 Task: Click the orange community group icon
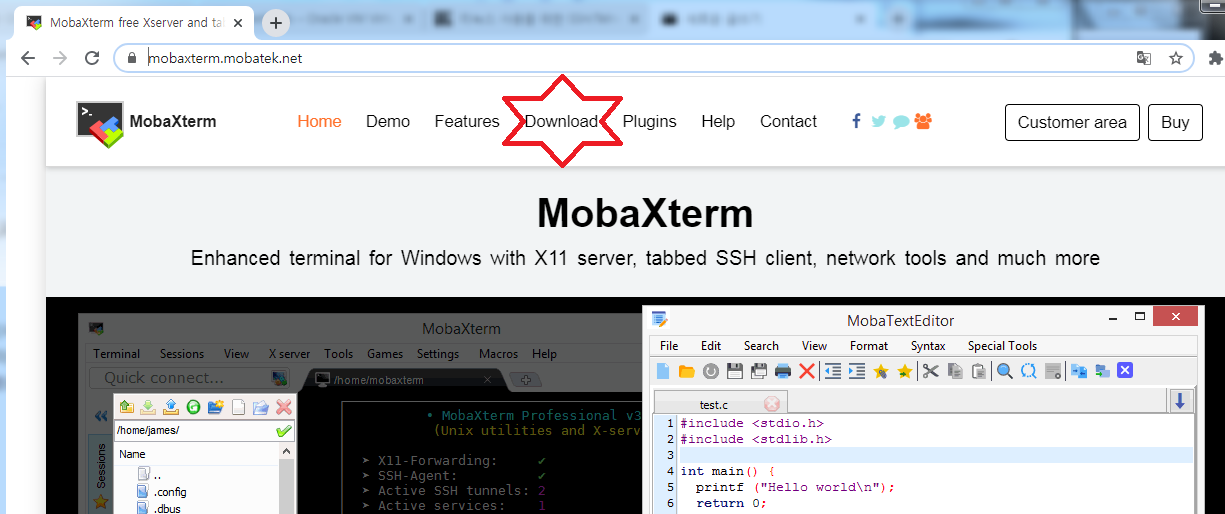tap(923, 121)
